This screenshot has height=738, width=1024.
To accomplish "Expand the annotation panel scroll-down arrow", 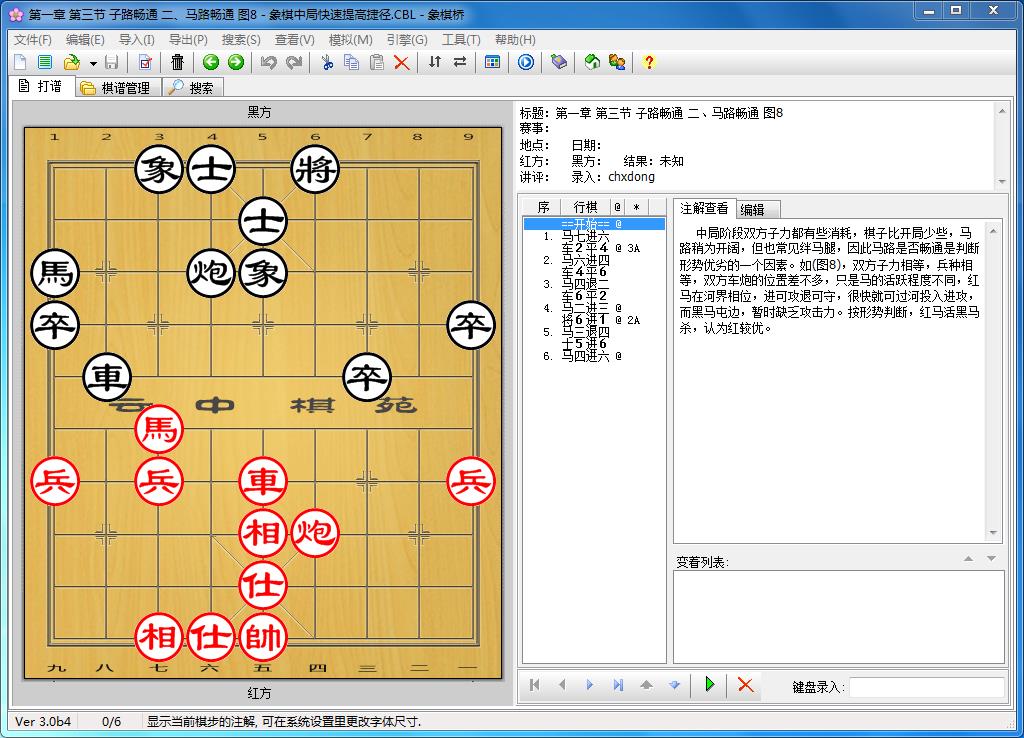I will [995, 533].
